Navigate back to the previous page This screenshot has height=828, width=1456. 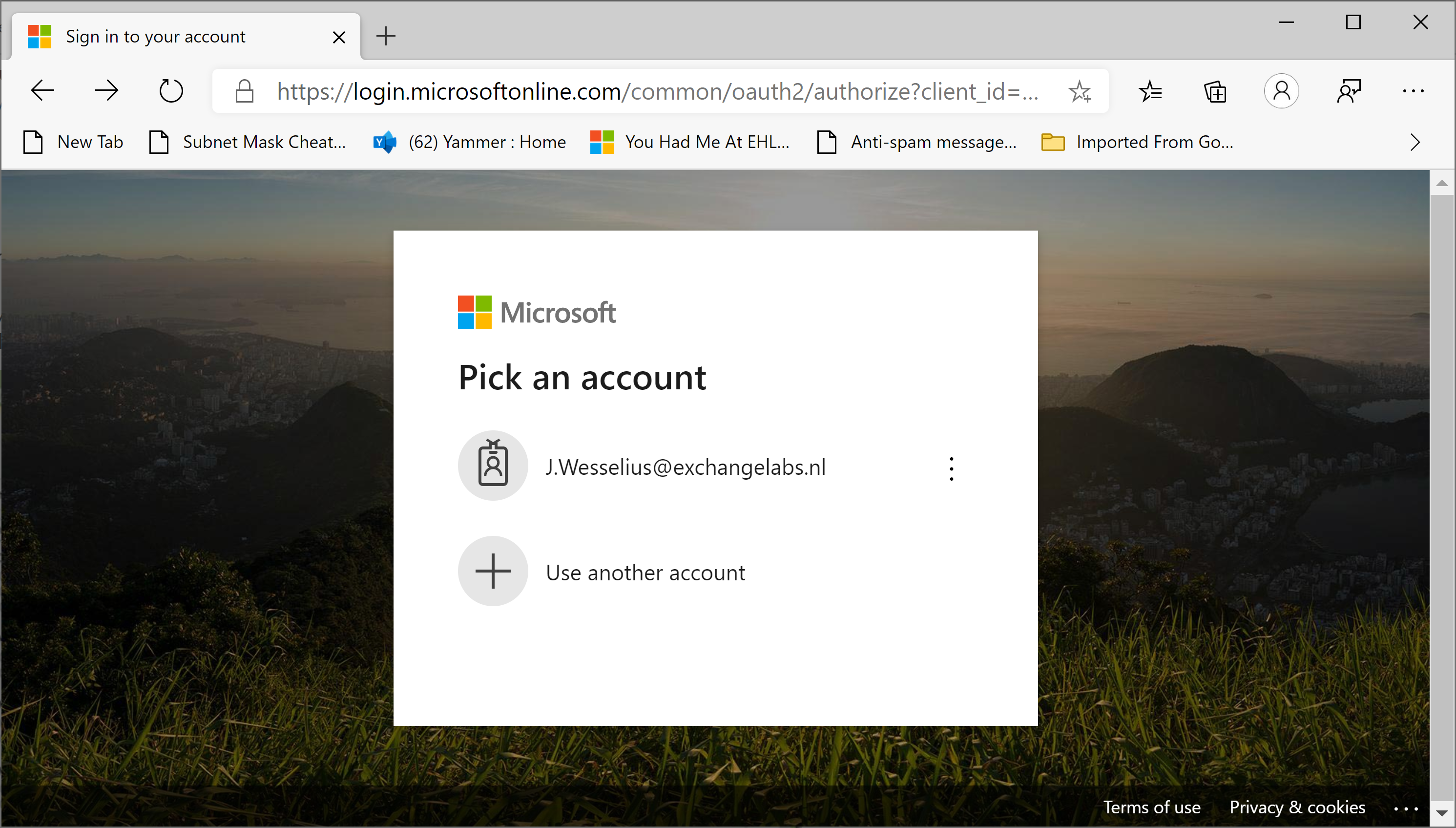(x=42, y=91)
